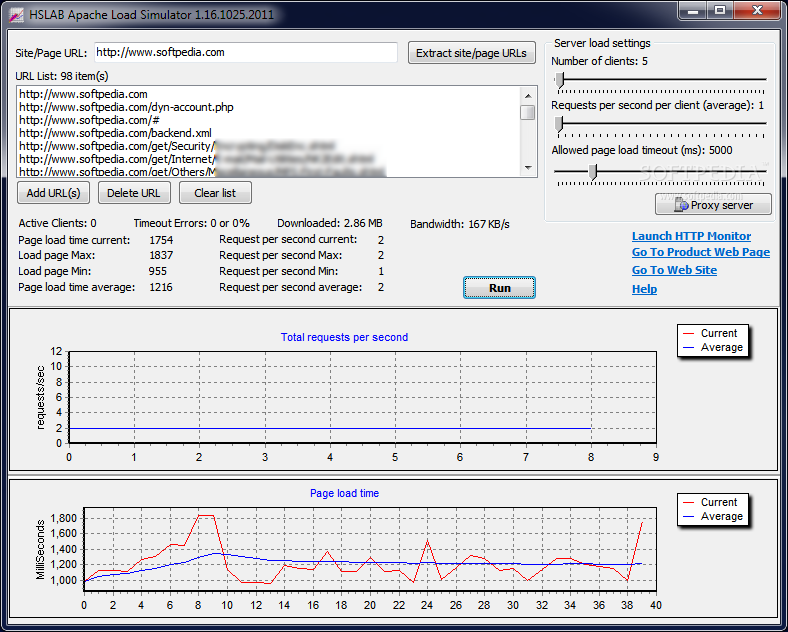788x632 pixels.
Task: Click Load page Min value 955
Action: 157,271
